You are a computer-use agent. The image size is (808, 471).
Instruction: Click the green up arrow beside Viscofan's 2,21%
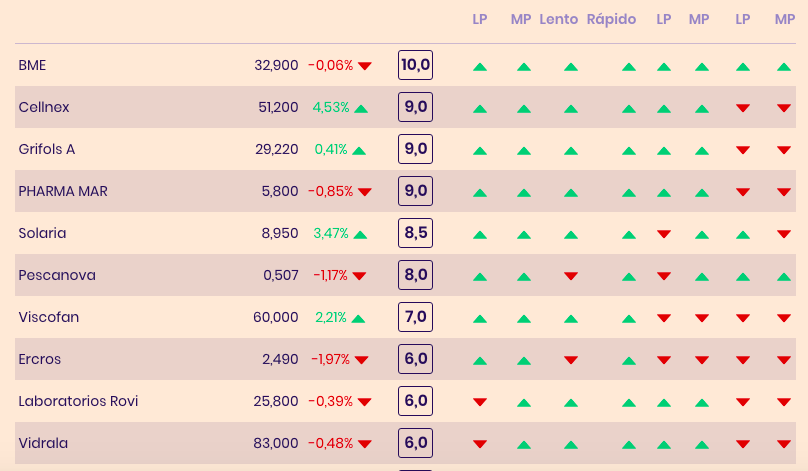358,319
